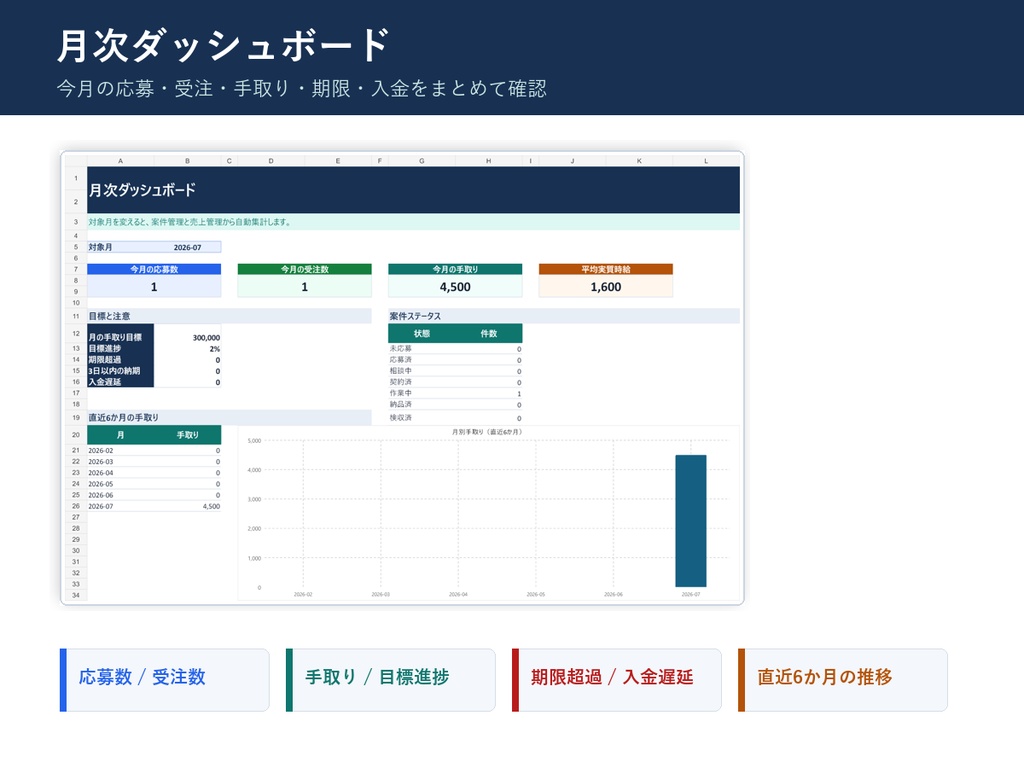Select the 平均実質時給 KPI header
The image size is (1024, 768).
click(x=606, y=269)
